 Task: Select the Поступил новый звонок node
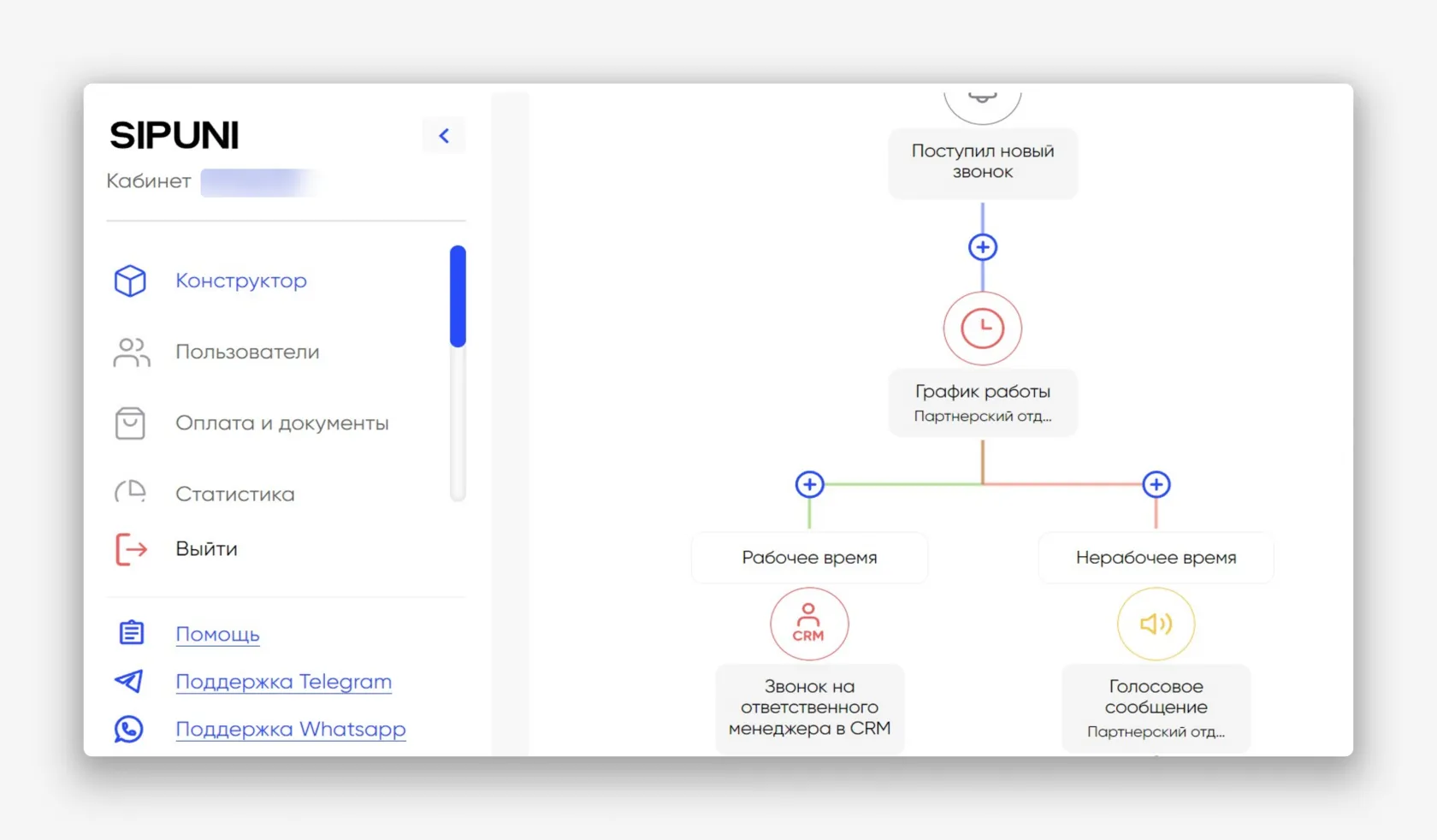click(983, 163)
